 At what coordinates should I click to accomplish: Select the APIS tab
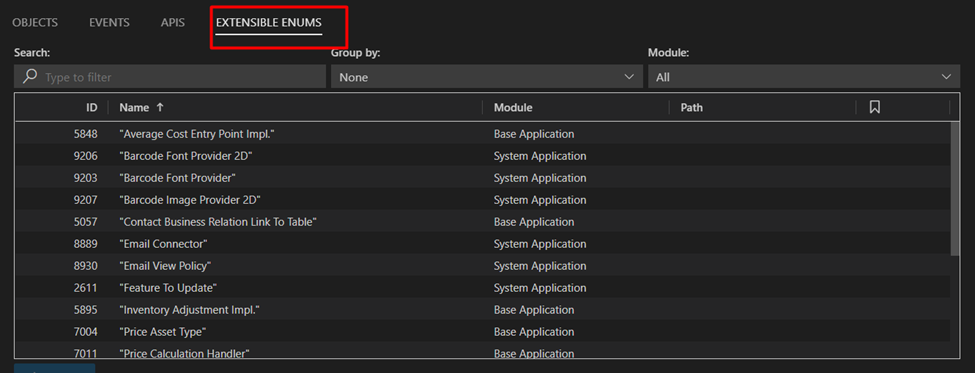173,22
